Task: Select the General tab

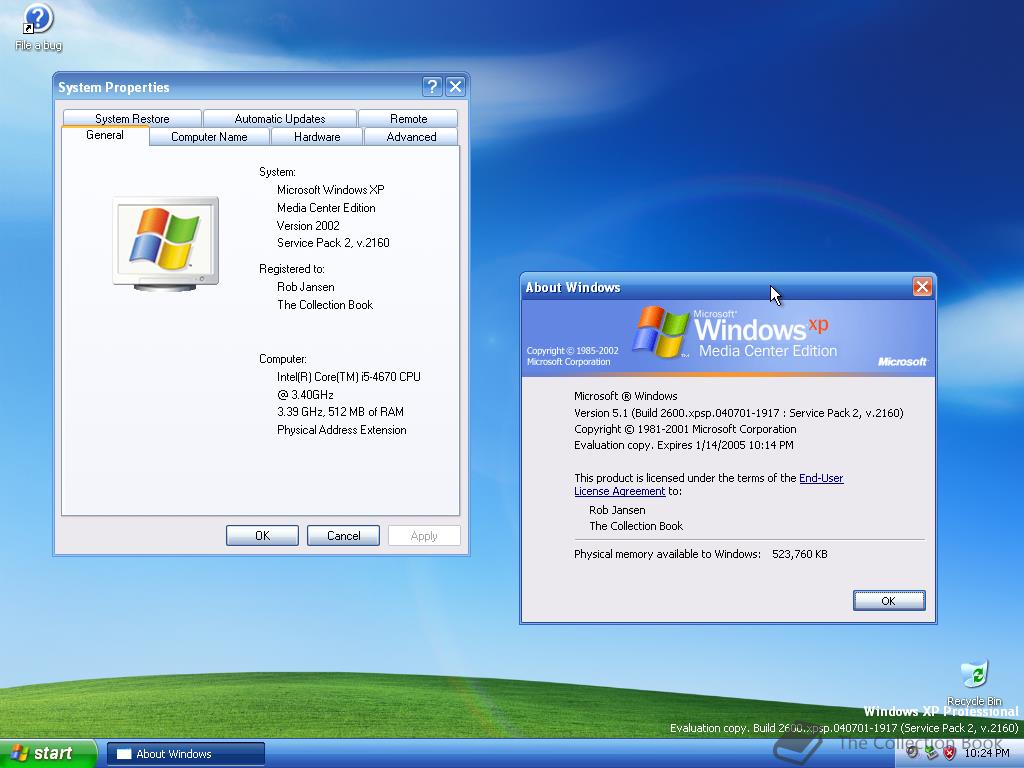Action: coord(104,135)
